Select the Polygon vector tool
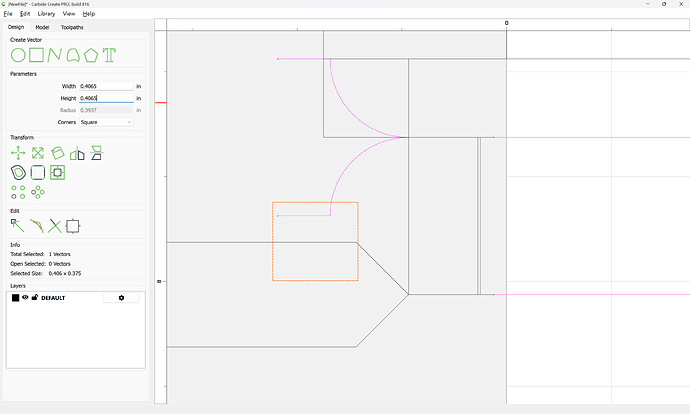The image size is (690, 414). click(91, 55)
